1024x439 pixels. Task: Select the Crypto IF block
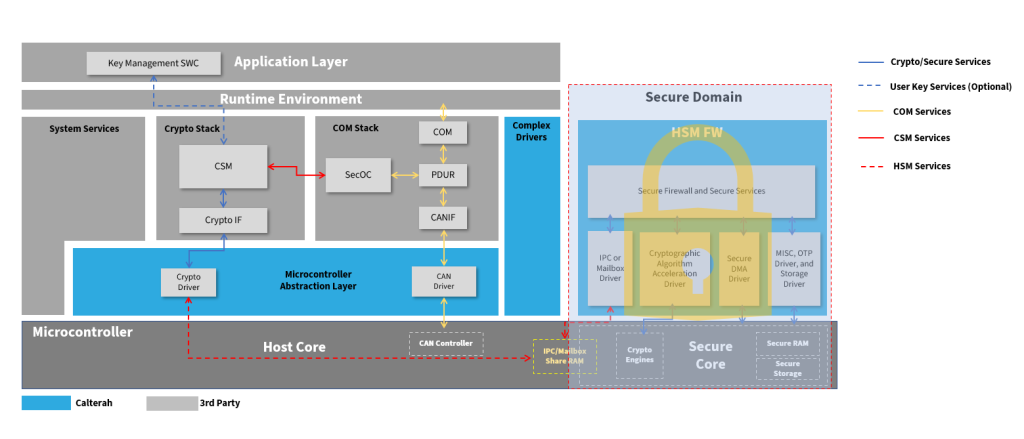point(223,219)
